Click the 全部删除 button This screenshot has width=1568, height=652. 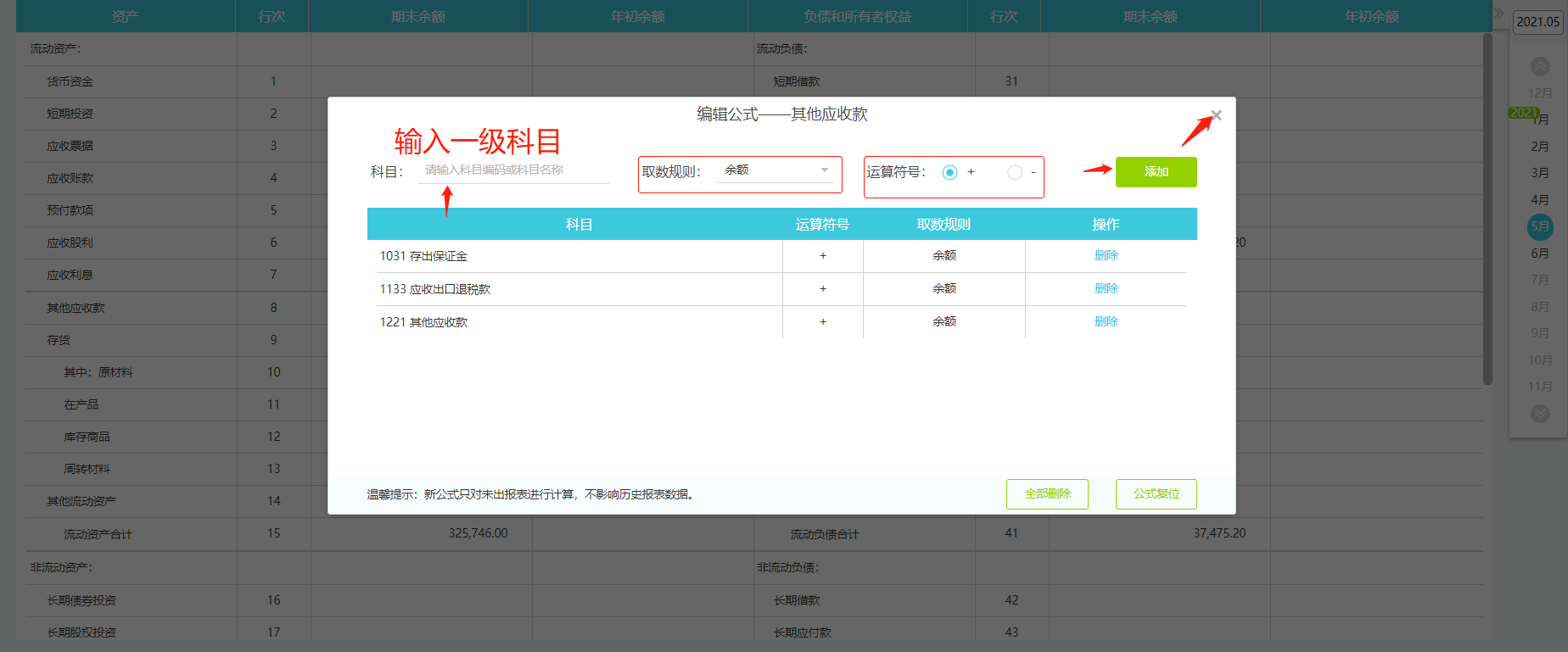1047,494
